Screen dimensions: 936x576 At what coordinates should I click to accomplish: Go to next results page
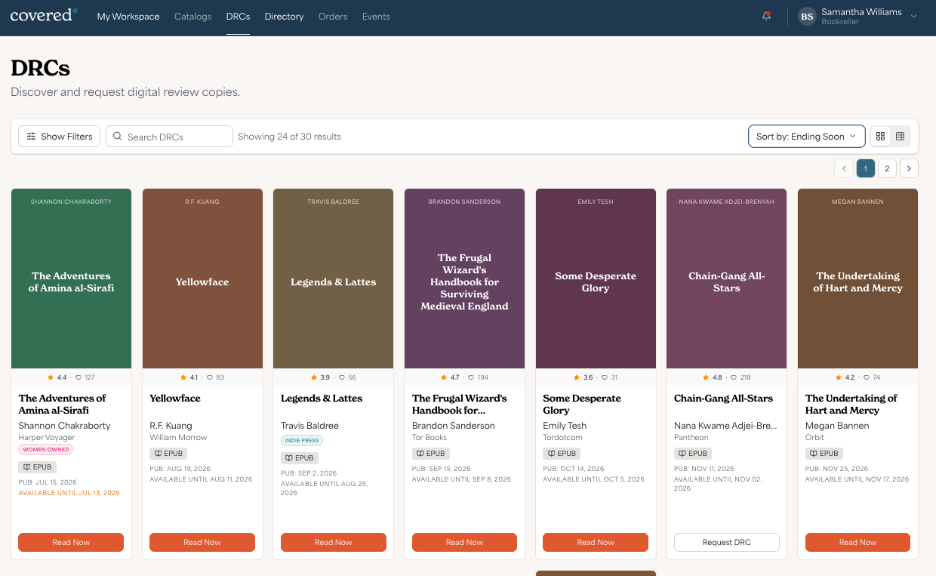pyautogui.click(x=909, y=168)
